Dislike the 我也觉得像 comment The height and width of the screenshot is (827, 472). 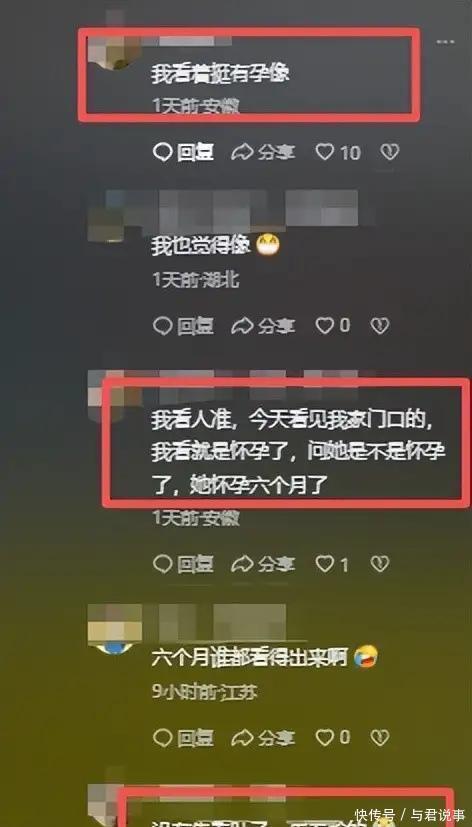(x=380, y=326)
